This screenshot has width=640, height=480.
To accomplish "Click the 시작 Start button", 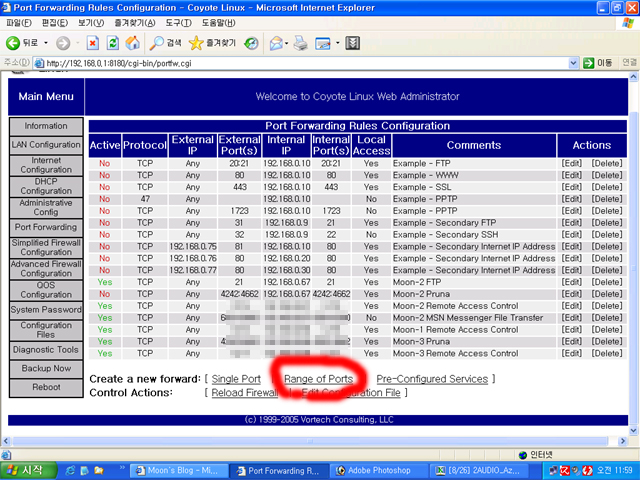I will click(27, 471).
